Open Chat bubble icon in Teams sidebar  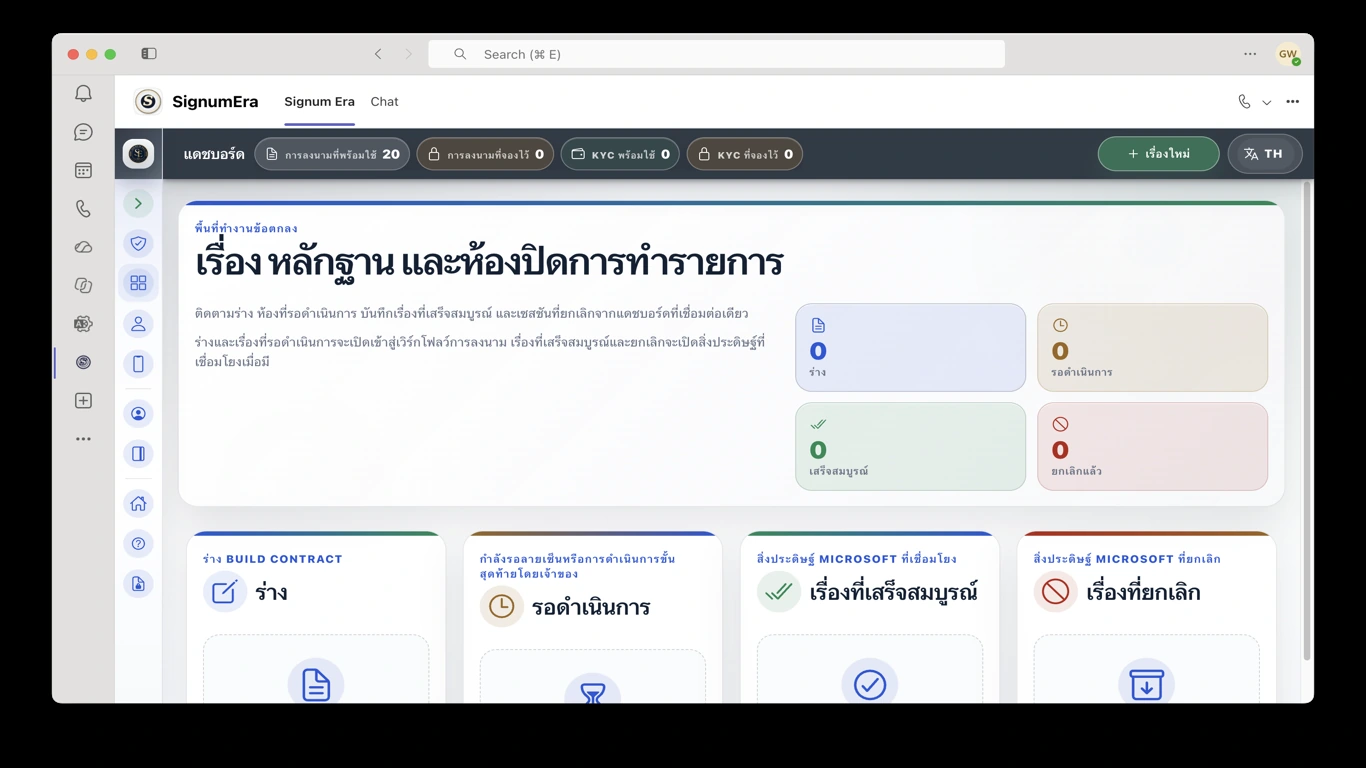coord(83,132)
